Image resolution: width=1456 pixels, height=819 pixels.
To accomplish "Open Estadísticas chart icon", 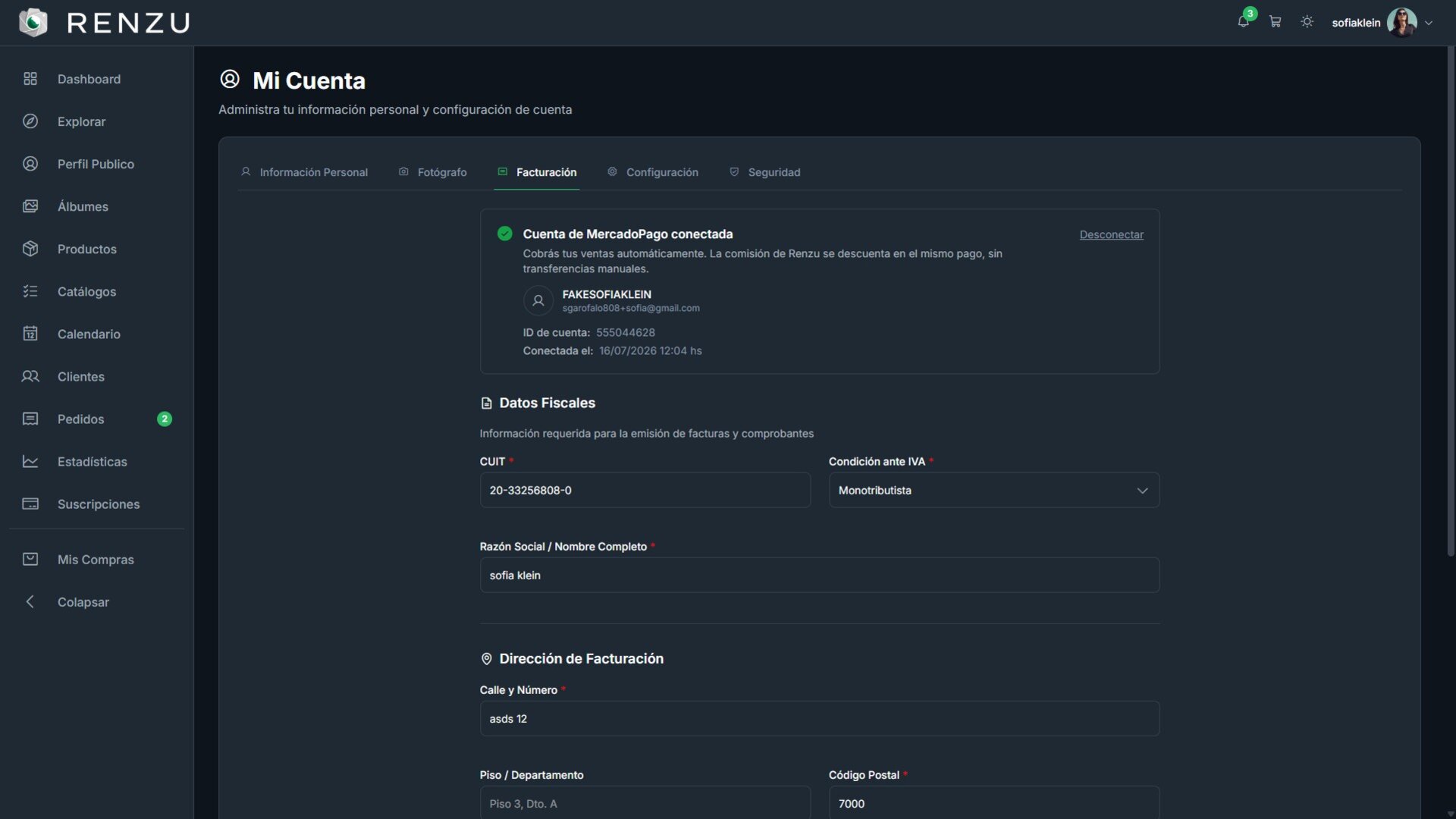I will tap(30, 461).
